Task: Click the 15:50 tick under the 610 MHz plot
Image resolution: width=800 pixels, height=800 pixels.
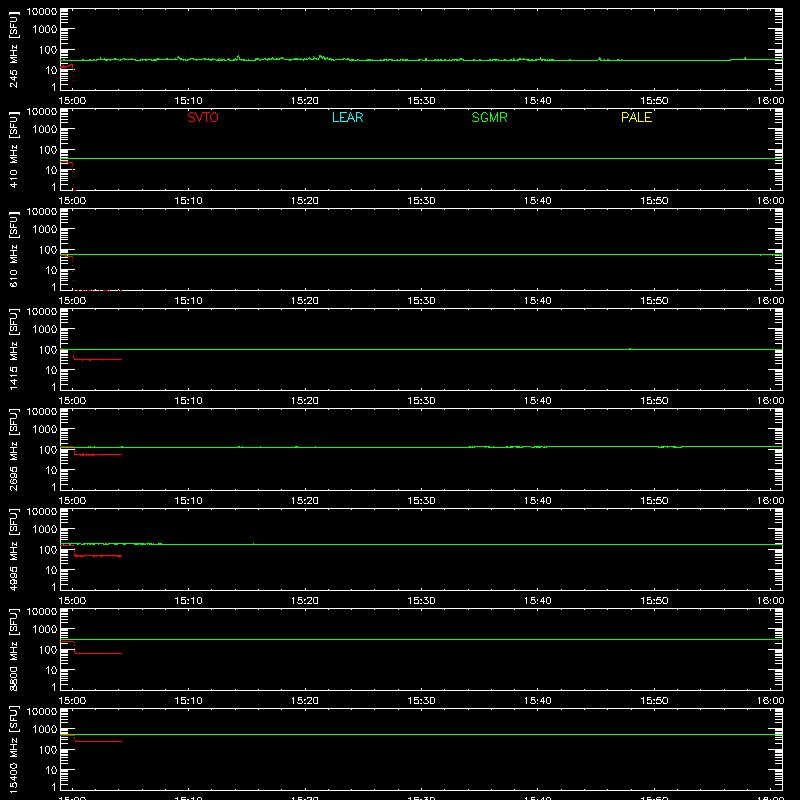Action: click(x=654, y=301)
